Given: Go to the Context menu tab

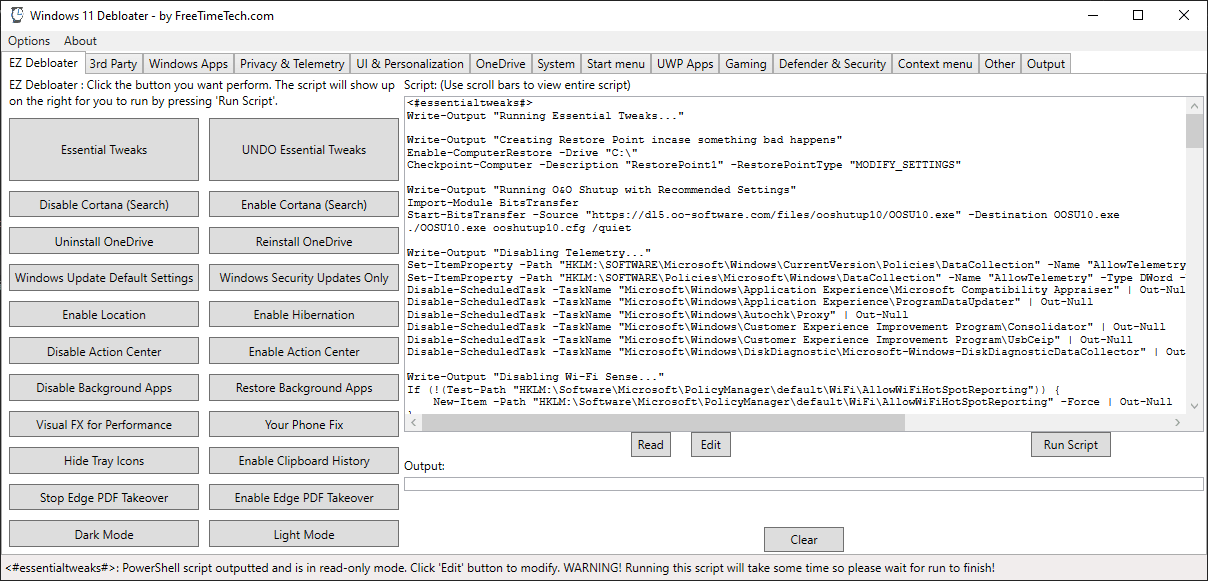Looking at the screenshot, I should pyautogui.click(x=935, y=63).
